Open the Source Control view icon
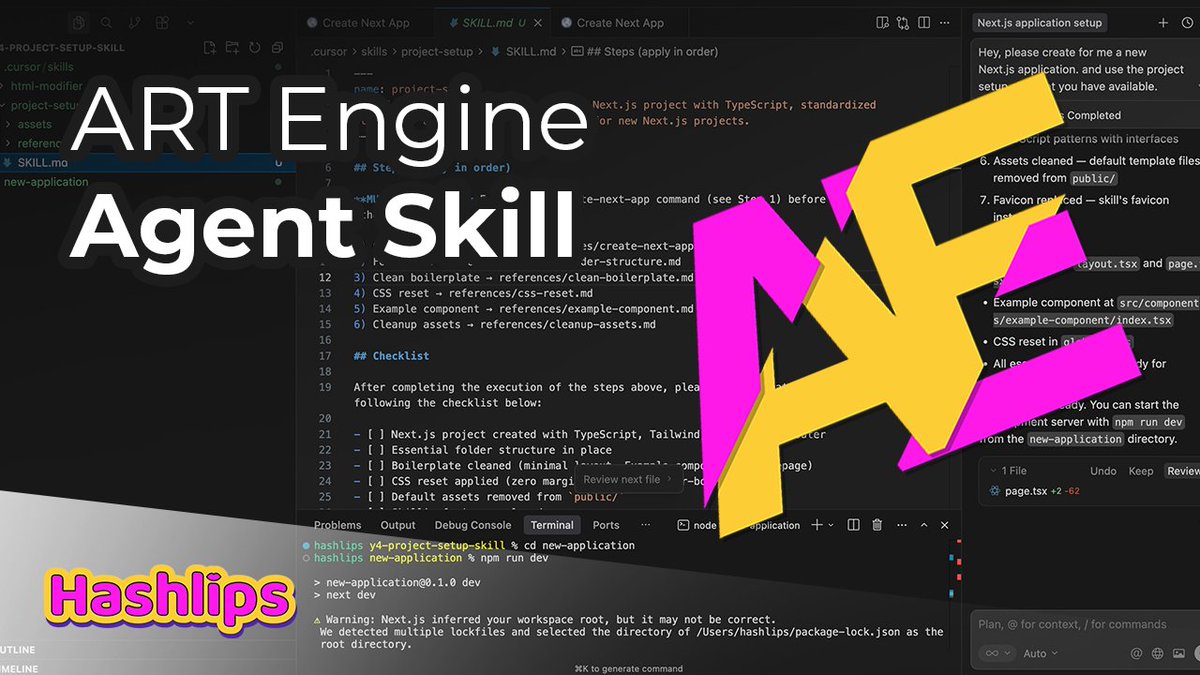1200x675 pixels. pyautogui.click(x=136, y=21)
